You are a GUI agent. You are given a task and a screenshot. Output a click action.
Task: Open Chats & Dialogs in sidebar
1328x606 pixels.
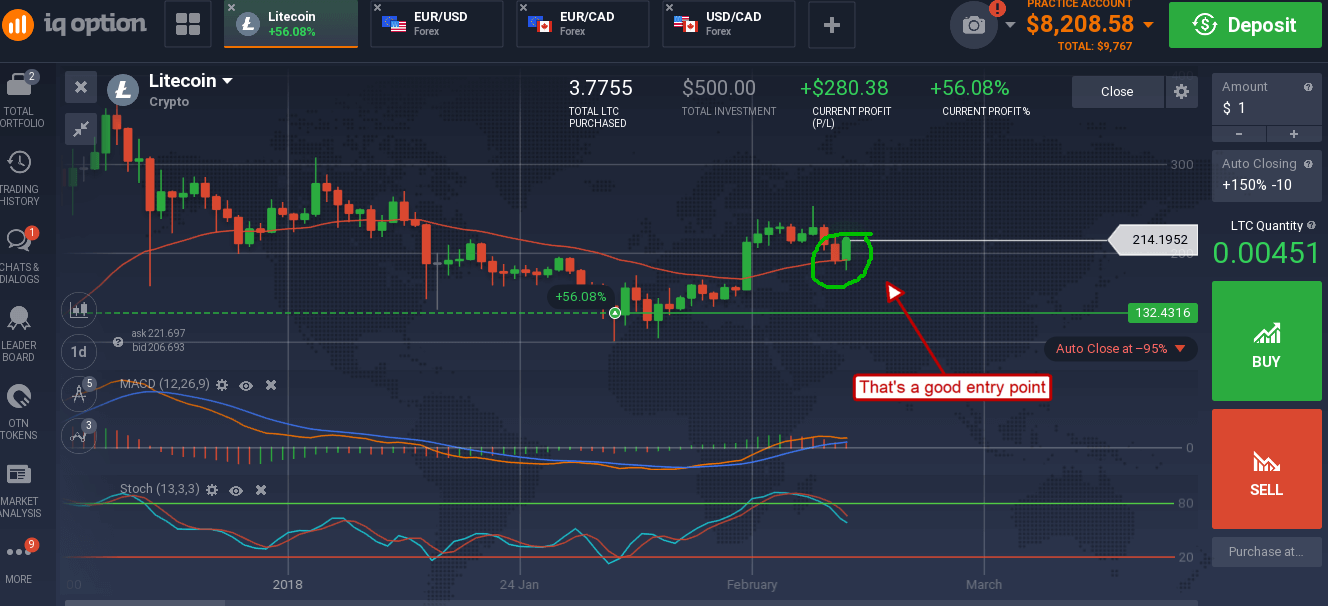[x=19, y=256]
